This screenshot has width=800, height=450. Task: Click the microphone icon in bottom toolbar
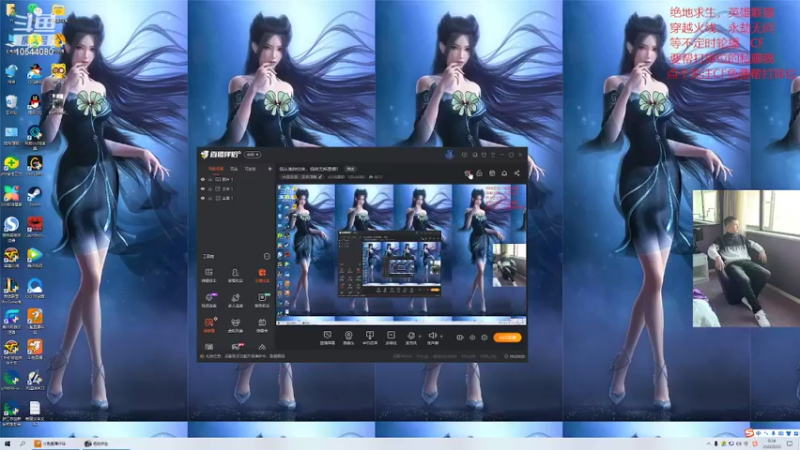point(411,336)
